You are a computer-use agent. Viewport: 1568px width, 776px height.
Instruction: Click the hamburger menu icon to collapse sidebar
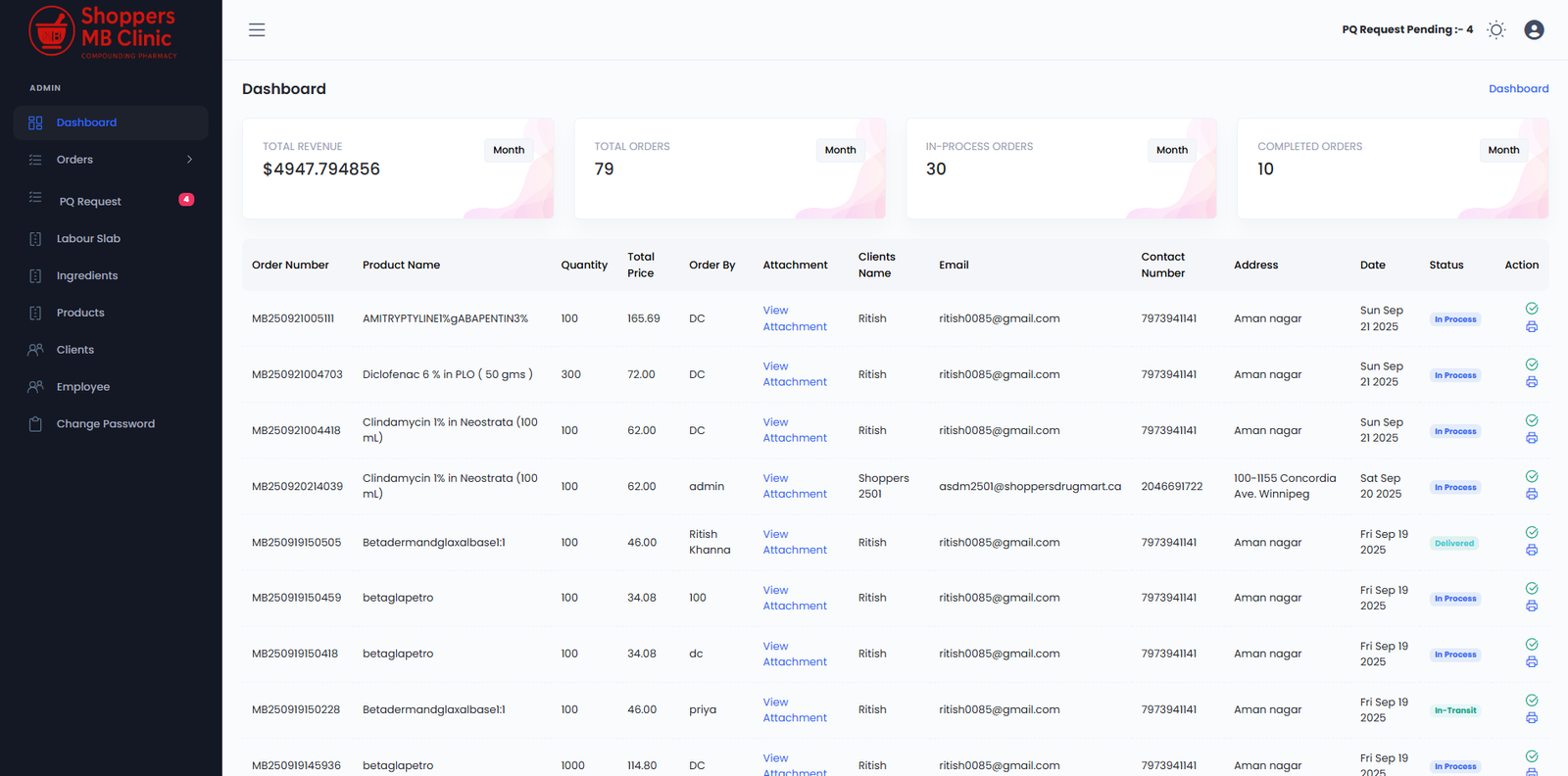[257, 30]
